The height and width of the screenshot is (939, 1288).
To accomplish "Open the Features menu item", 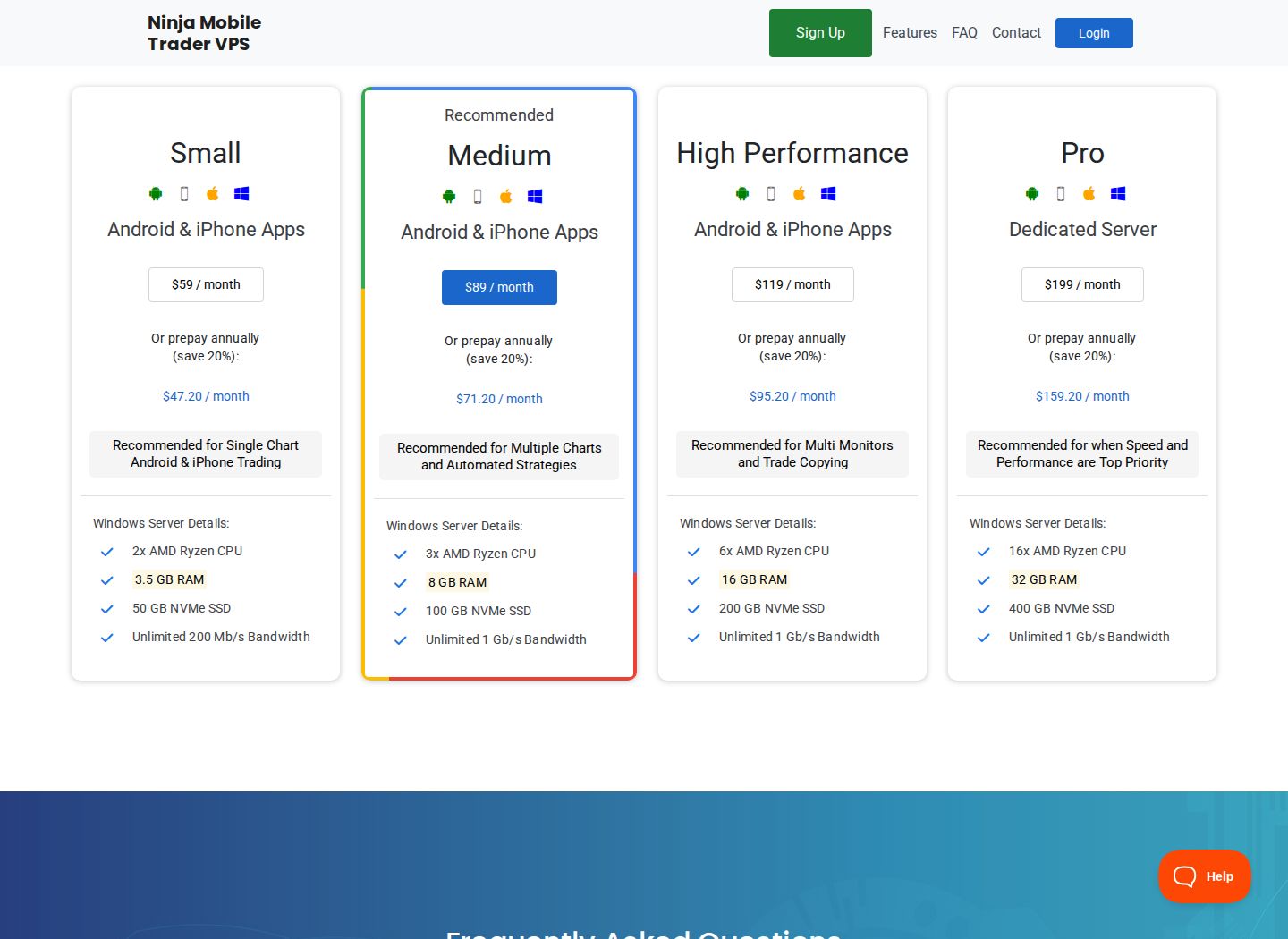I will (910, 32).
